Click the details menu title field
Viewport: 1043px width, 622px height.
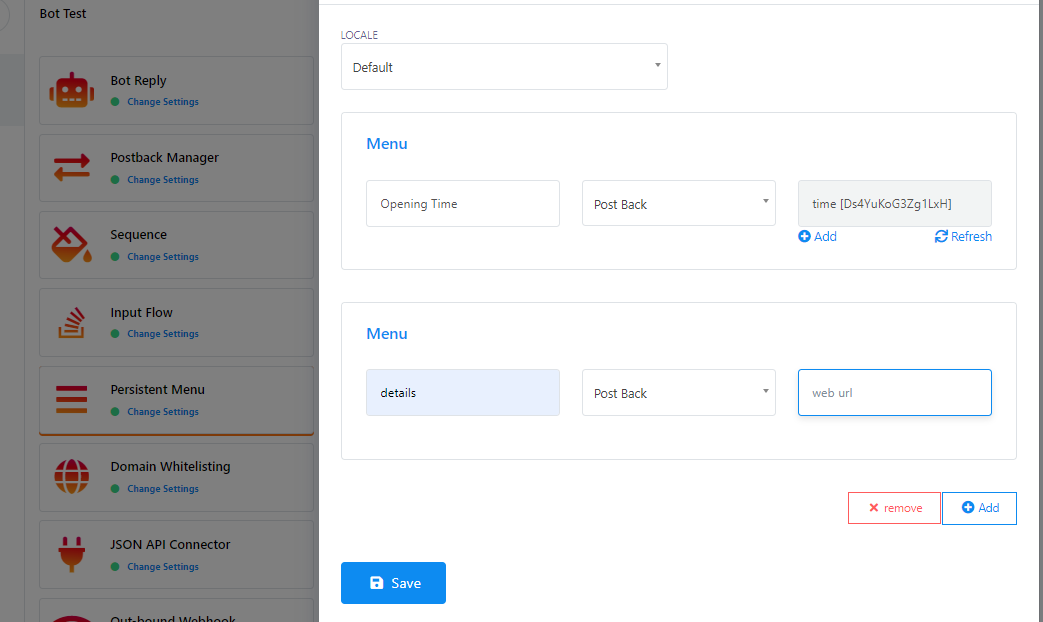(462, 393)
